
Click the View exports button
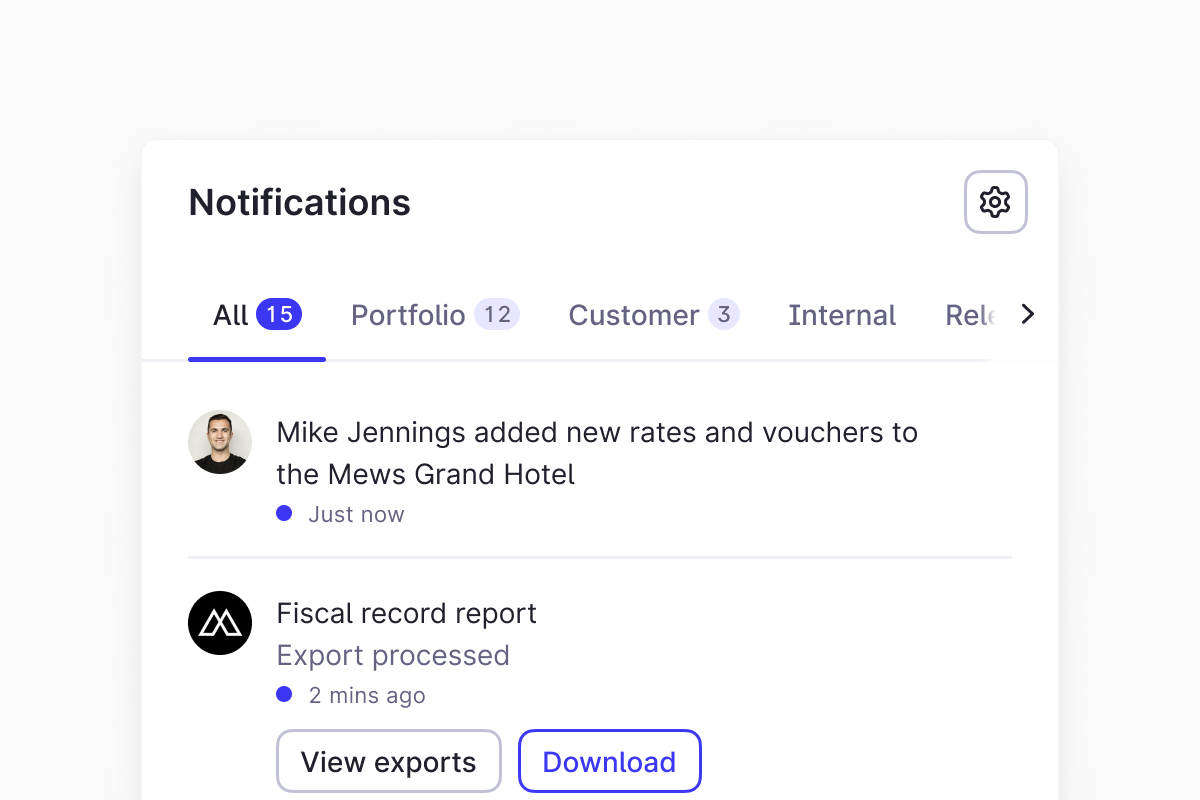(388, 761)
